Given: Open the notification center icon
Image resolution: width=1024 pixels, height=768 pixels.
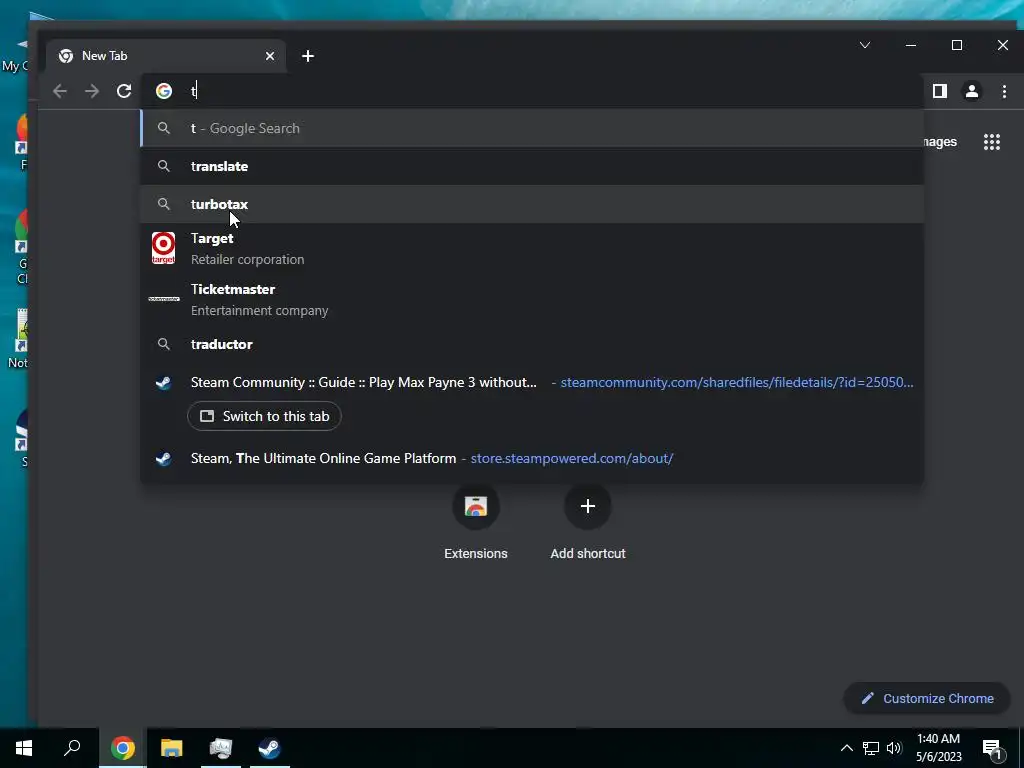Looking at the screenshot, I should pyautogui.click(x=993, y=748).
